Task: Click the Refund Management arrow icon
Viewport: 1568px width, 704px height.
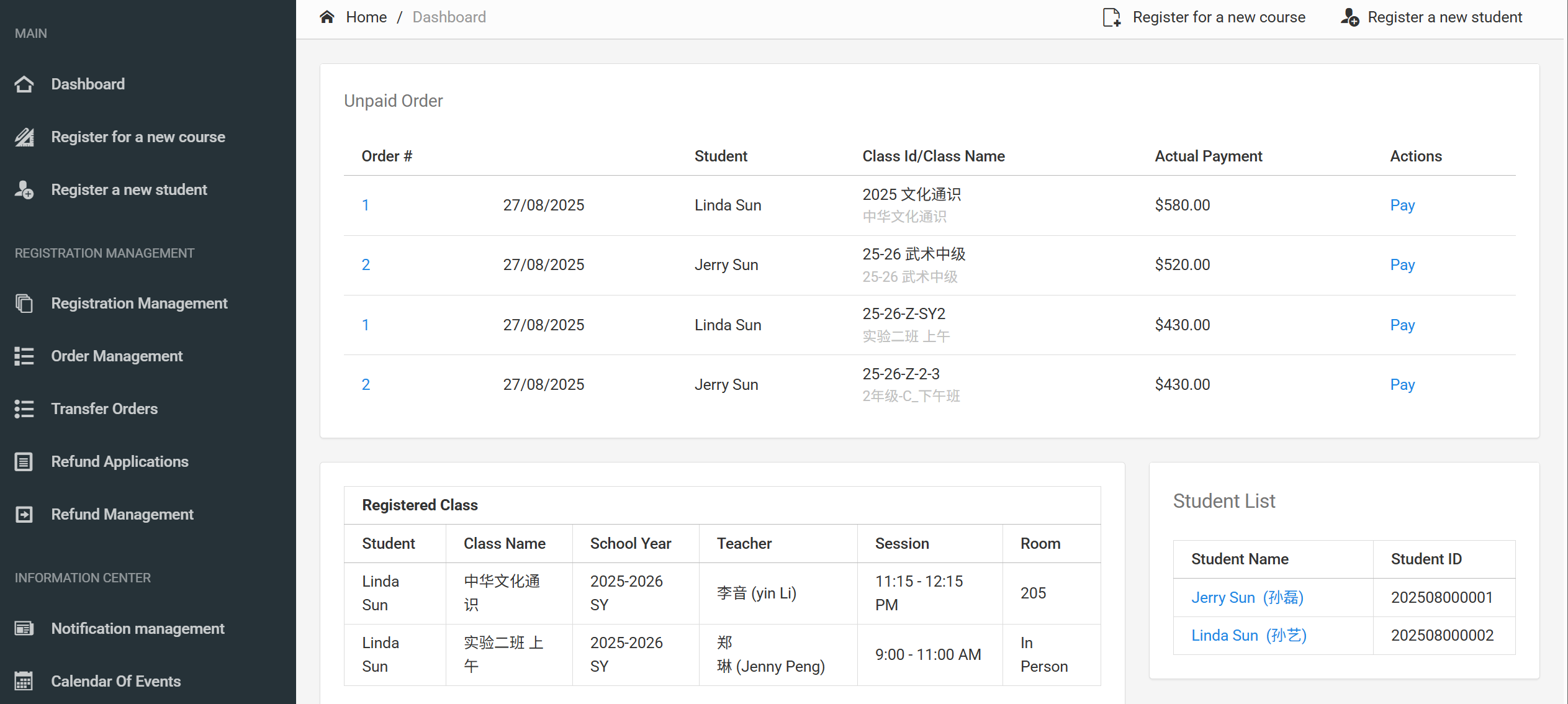Action: coord(24,514)
